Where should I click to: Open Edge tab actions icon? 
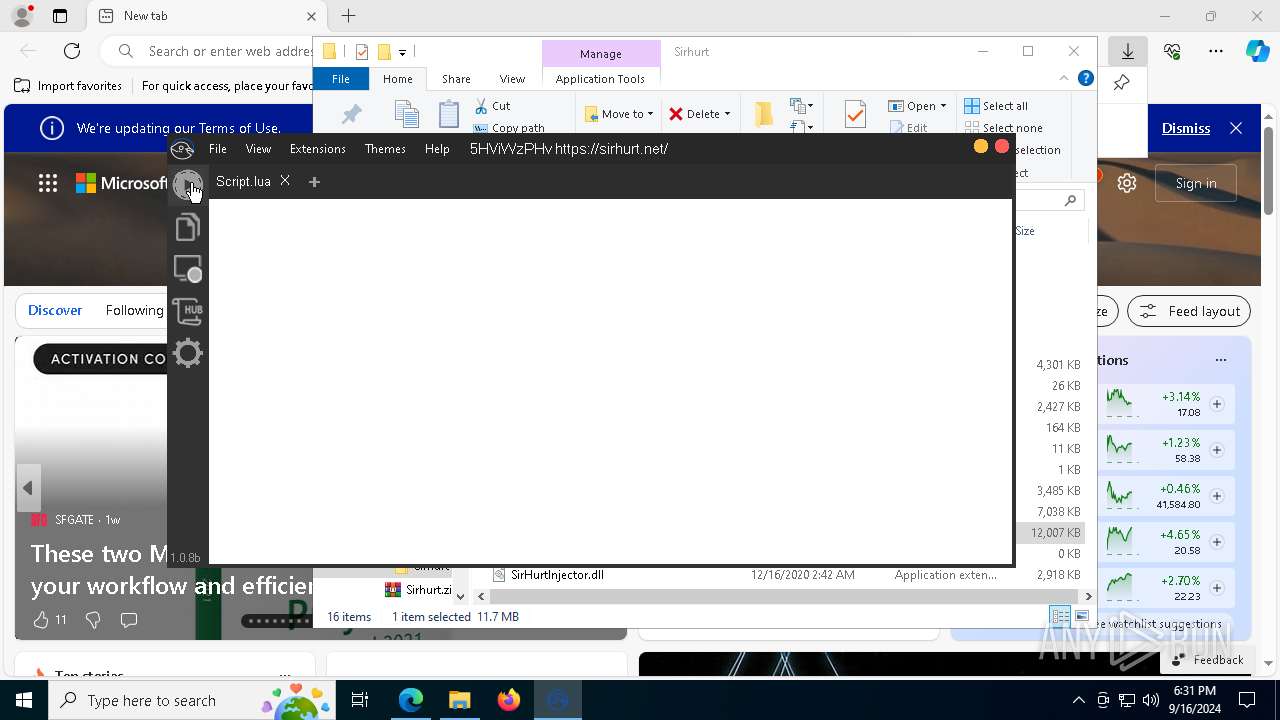tap(60, 16)
